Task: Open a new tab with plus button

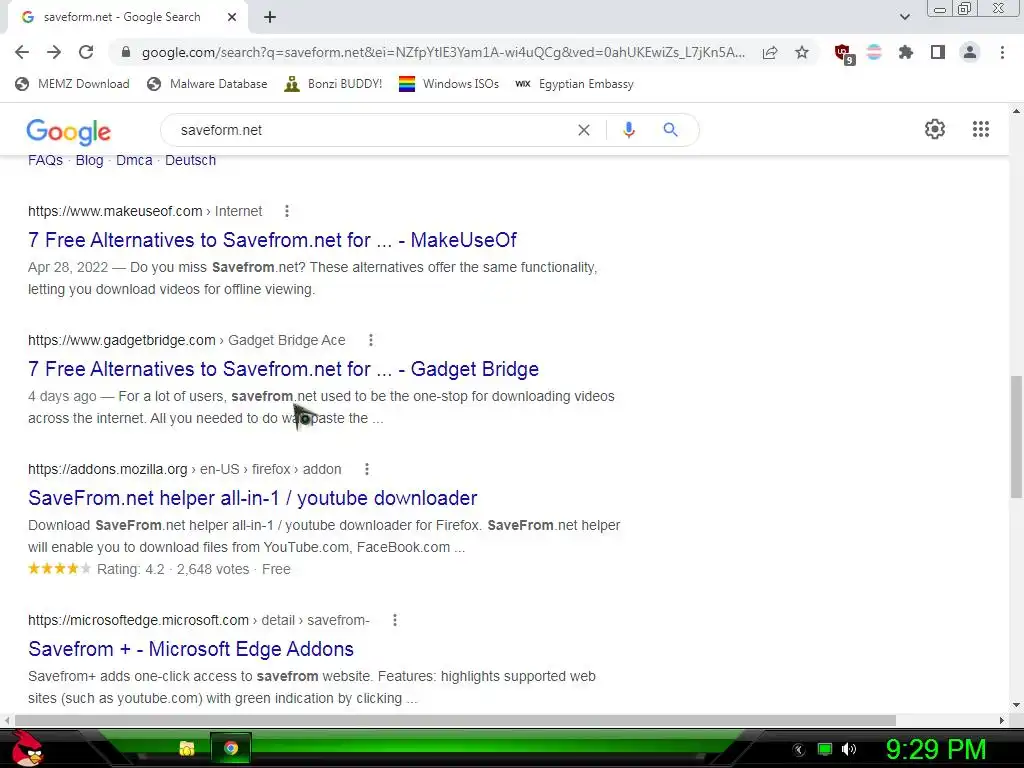Action: (270, 17)
